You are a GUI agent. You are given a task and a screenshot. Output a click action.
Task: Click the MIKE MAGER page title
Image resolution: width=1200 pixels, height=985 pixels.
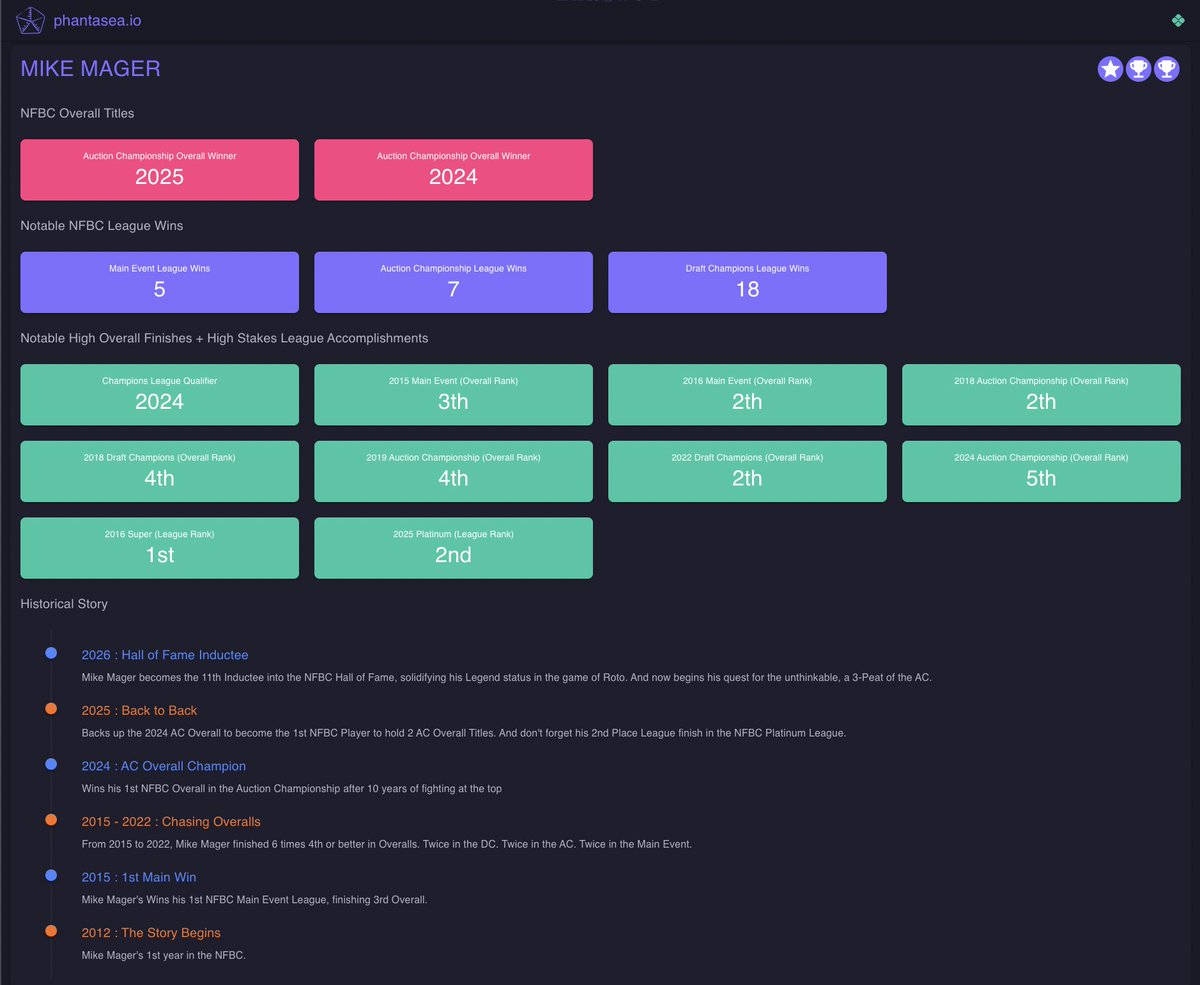pos(91,69)
